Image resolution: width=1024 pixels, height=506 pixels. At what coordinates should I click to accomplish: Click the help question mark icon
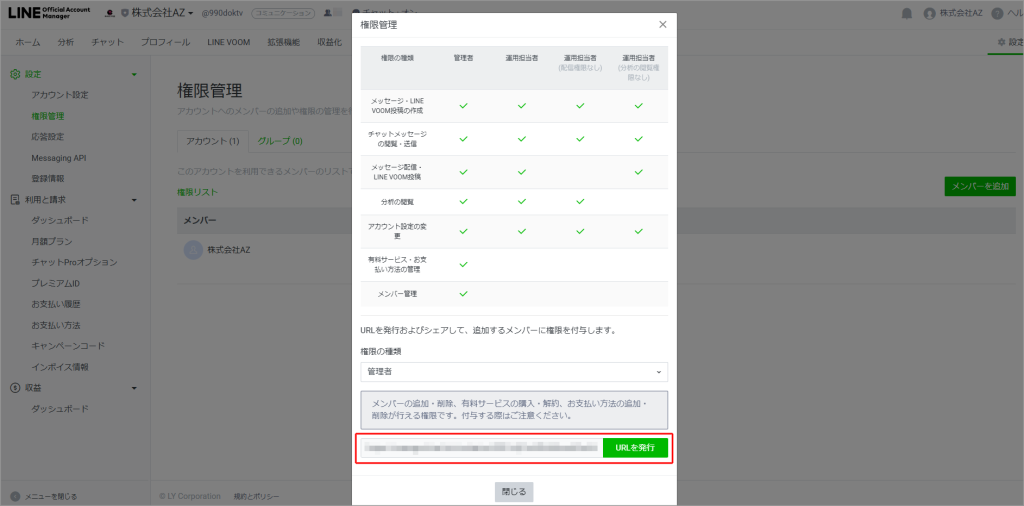(997, 13)
